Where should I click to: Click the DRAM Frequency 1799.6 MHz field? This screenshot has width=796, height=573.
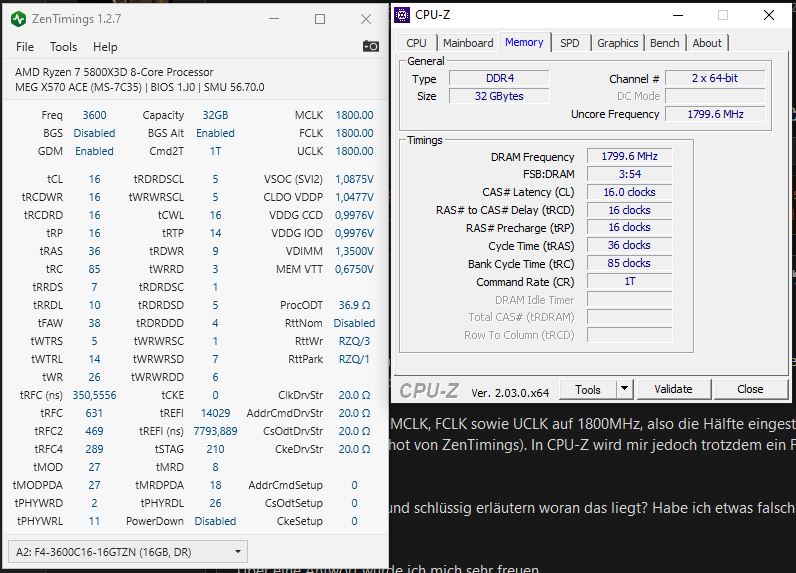coord(629,156)
